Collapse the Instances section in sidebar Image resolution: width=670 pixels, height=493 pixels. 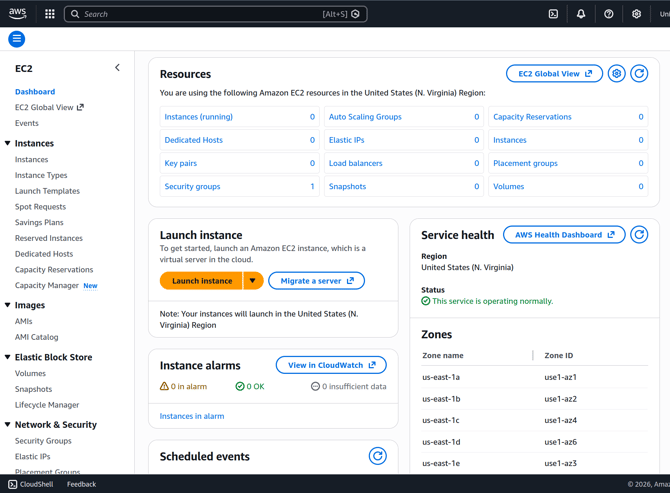coord(8,144)
